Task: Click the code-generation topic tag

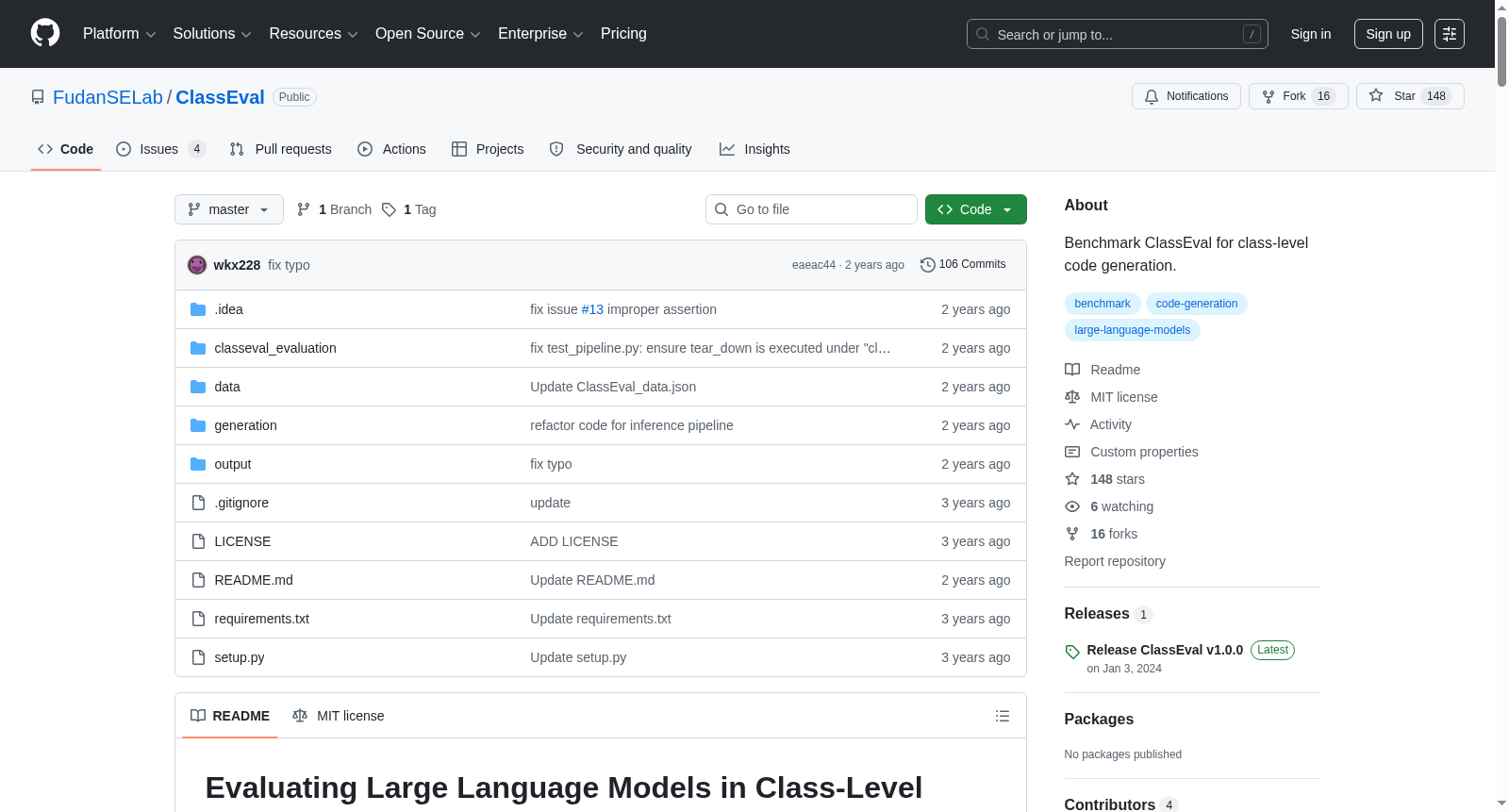Action: click(1197, 304)
